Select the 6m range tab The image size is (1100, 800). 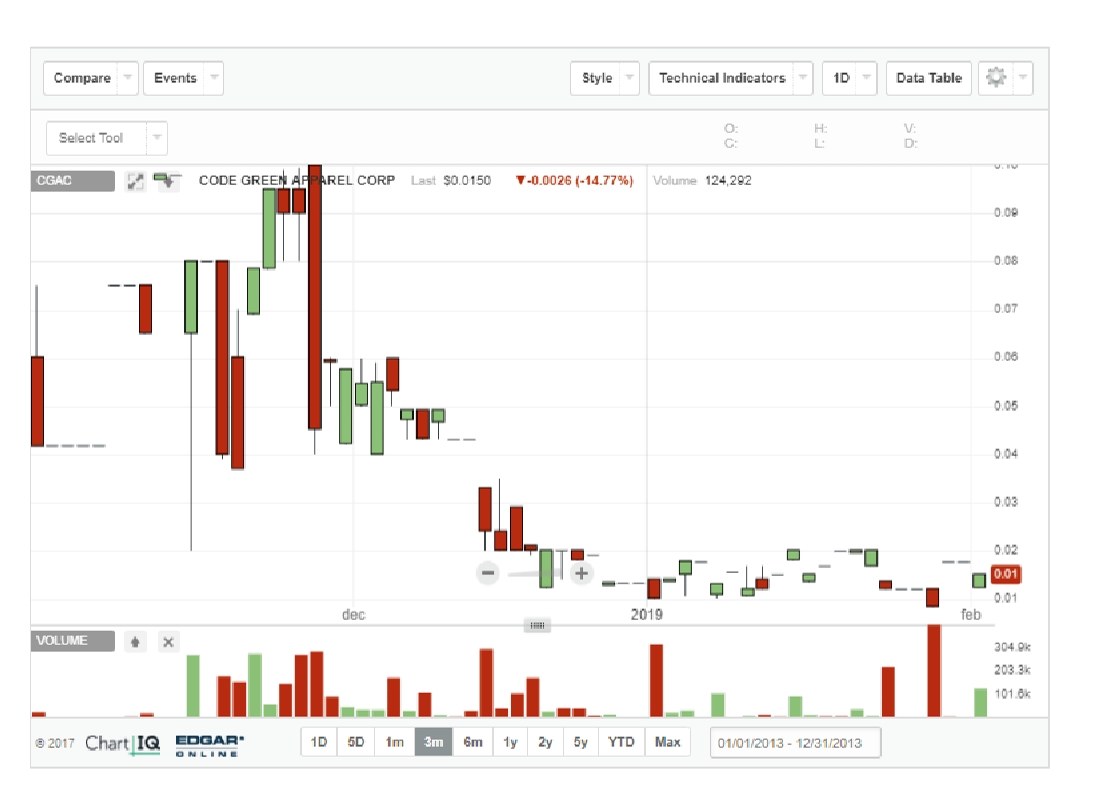tap(473, 742)
